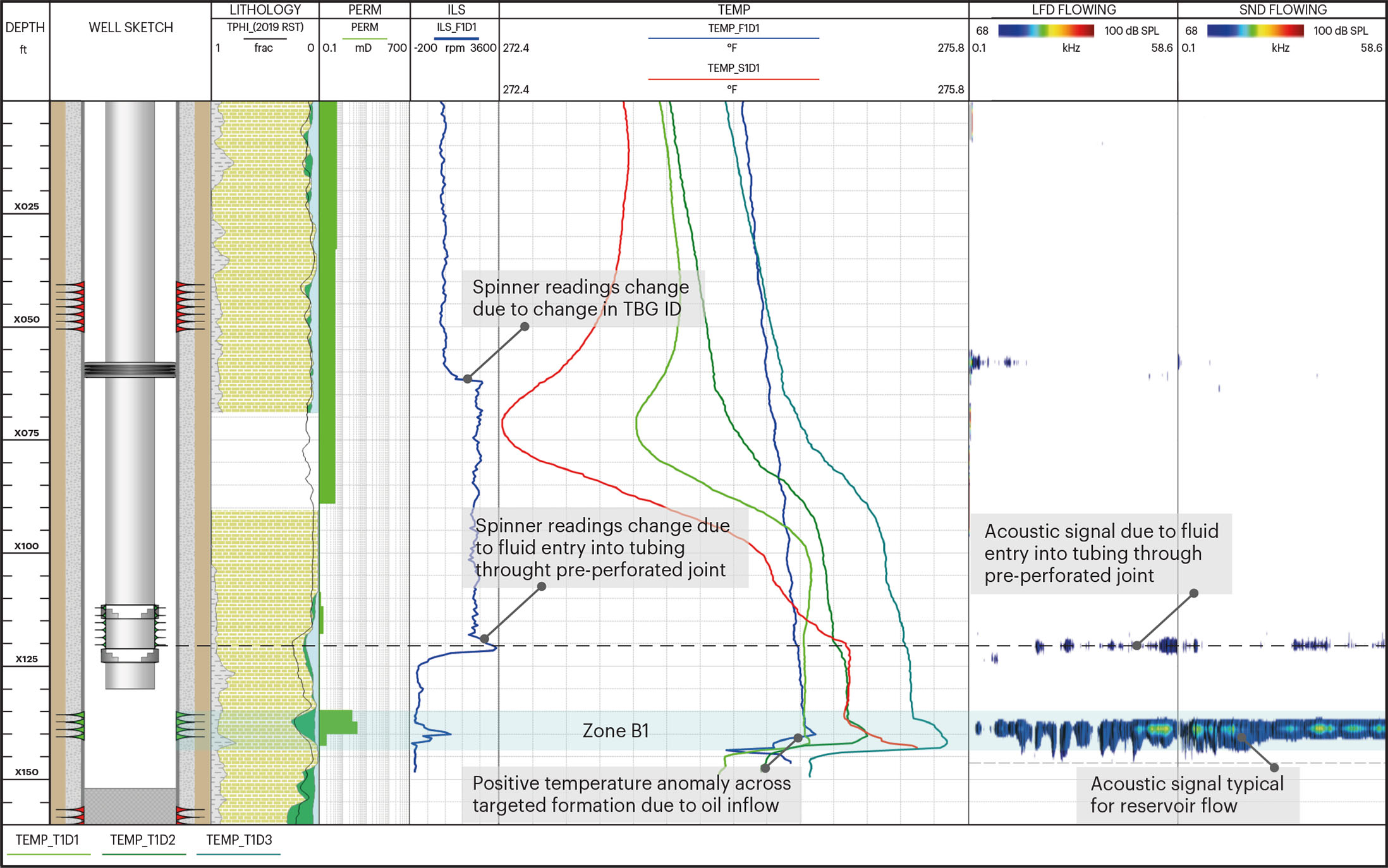Click the ILS track header
The height and width of the screenshot is (868, 1388).
point(456,9)
